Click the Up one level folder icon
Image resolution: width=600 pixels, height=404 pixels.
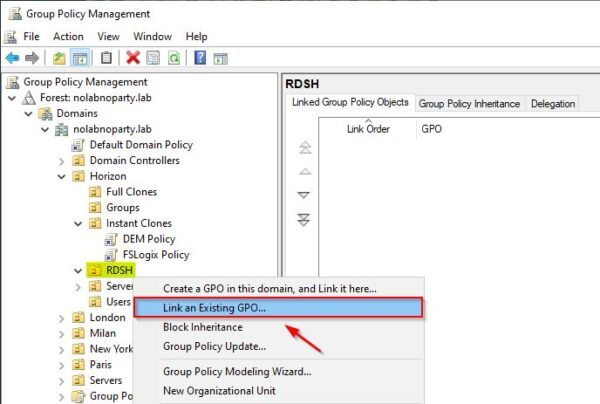click(x=59, y=58)
